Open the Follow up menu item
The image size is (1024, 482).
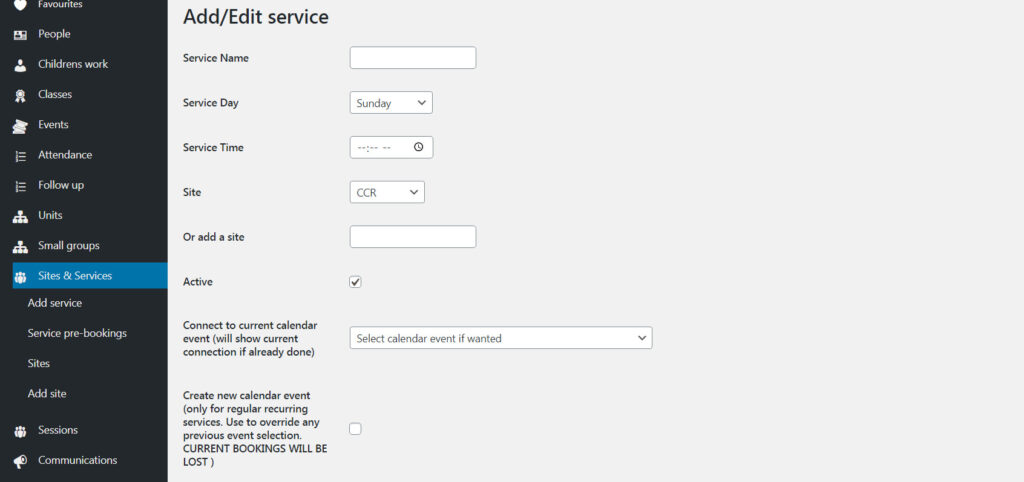pyautogui.click(x=61, y=185)
